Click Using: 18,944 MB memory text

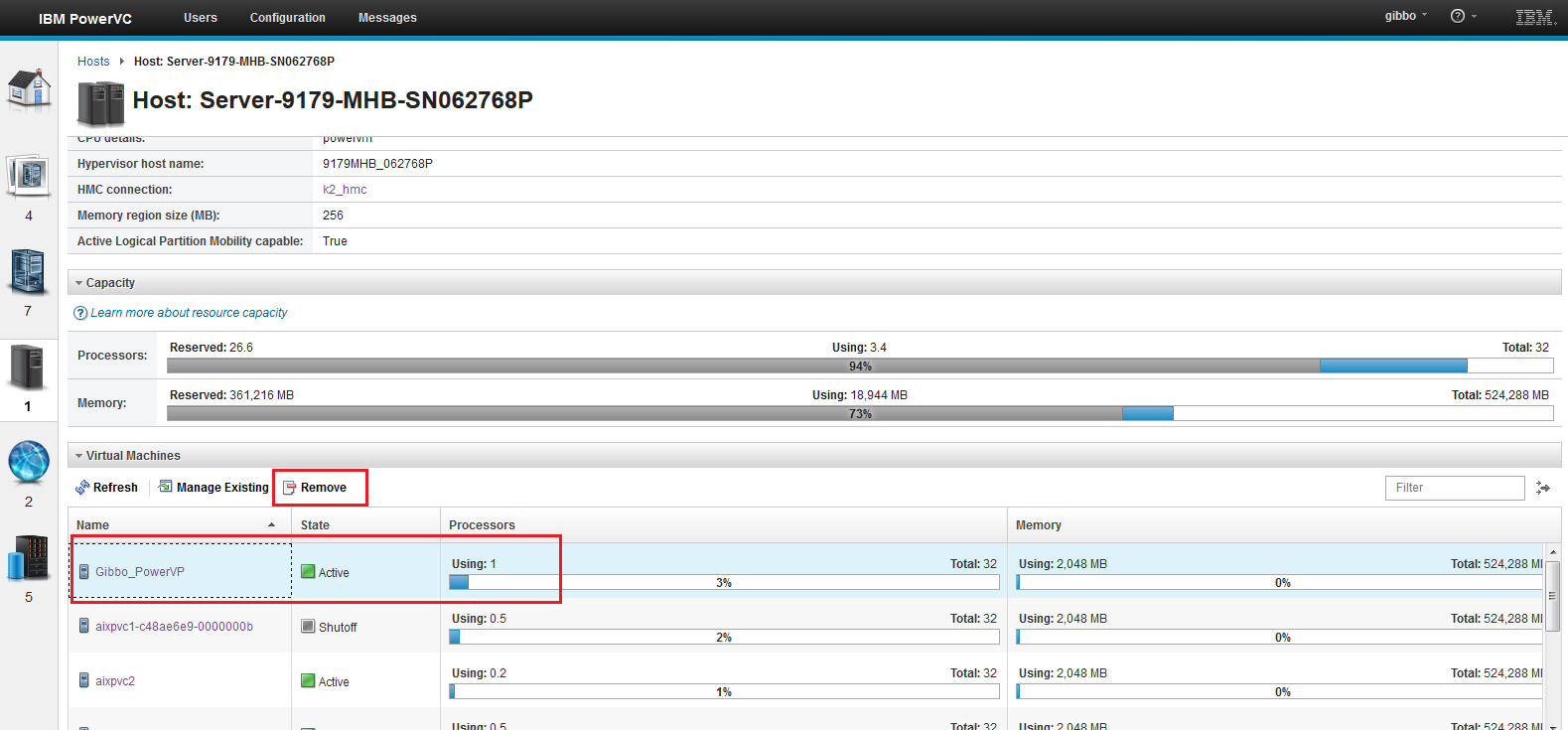[x=860, y=395]
